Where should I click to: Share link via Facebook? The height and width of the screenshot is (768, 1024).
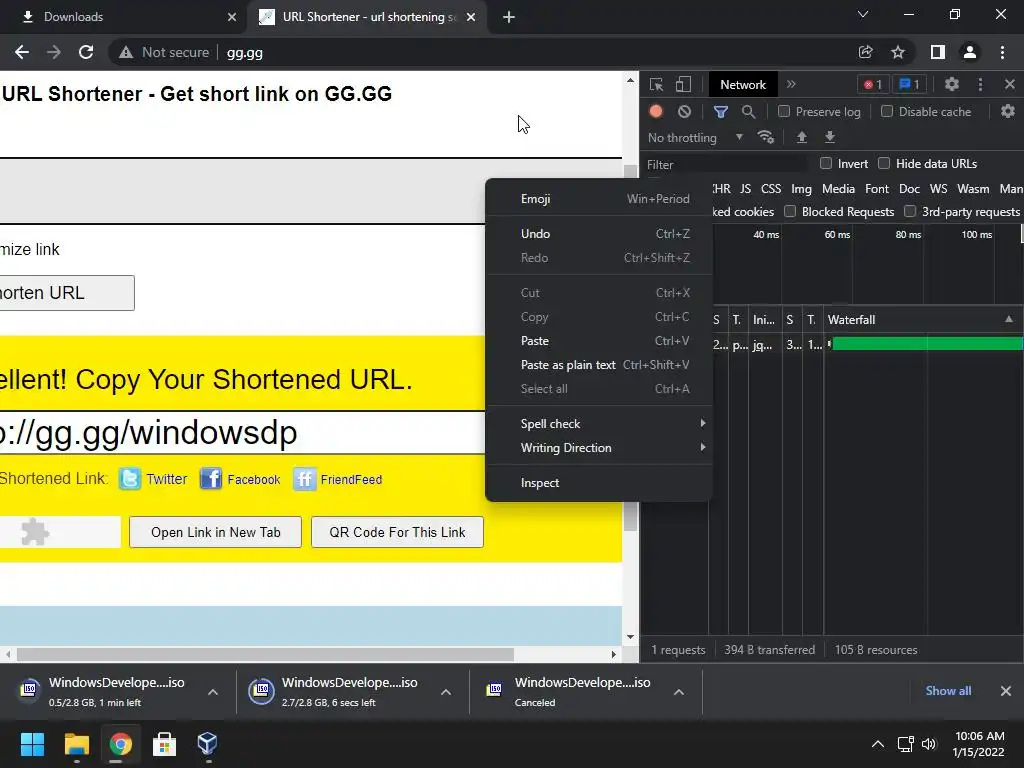(x=240, y=479)
